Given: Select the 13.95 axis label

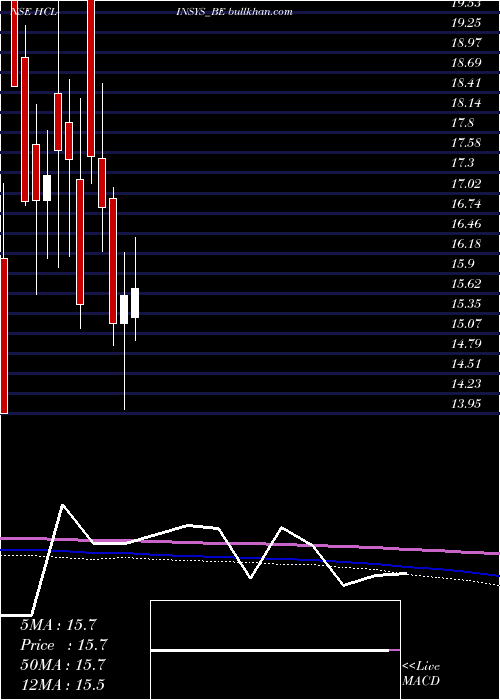Looking at the screenshot, I should (x=466, y=404).
